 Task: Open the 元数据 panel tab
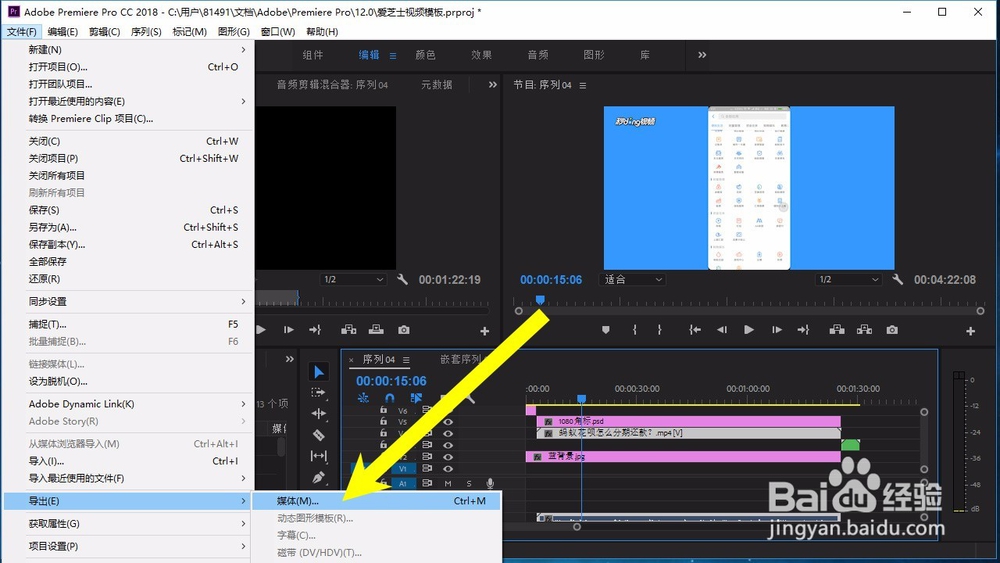(437, 84)
